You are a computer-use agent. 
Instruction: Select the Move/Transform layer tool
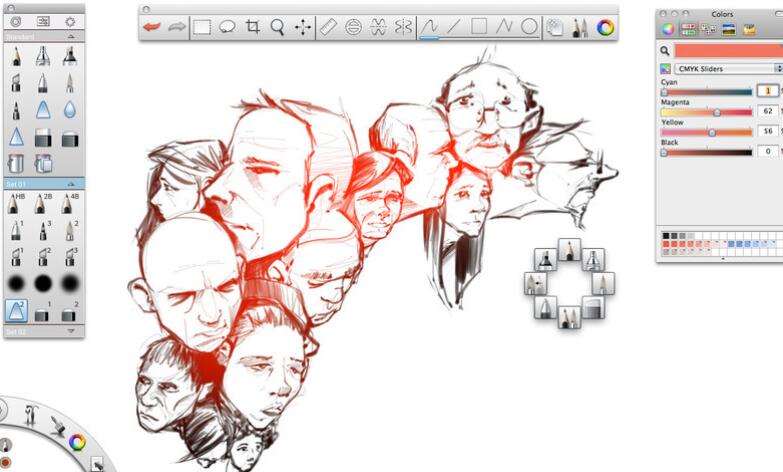tap(303, 27)
